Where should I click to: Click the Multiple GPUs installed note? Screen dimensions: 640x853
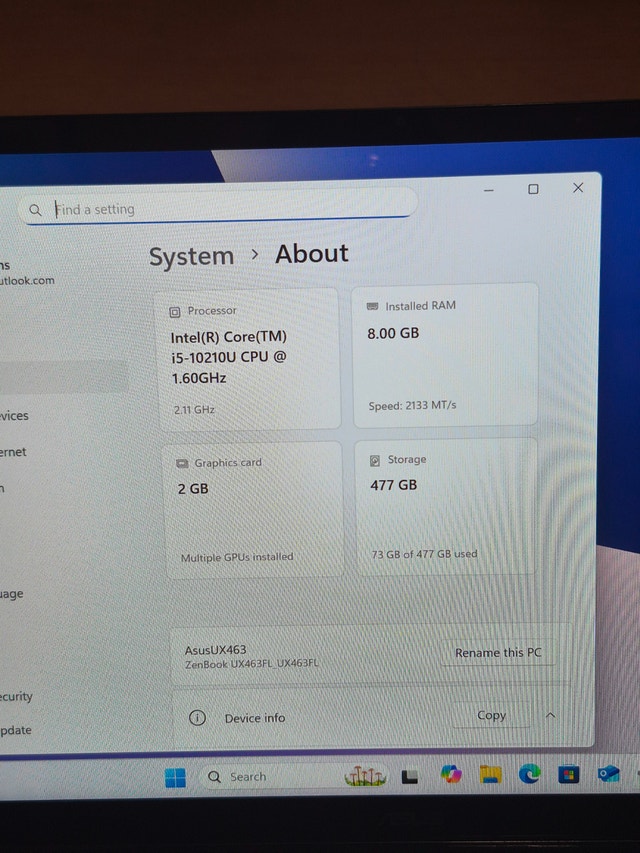[x=237, y=557]
